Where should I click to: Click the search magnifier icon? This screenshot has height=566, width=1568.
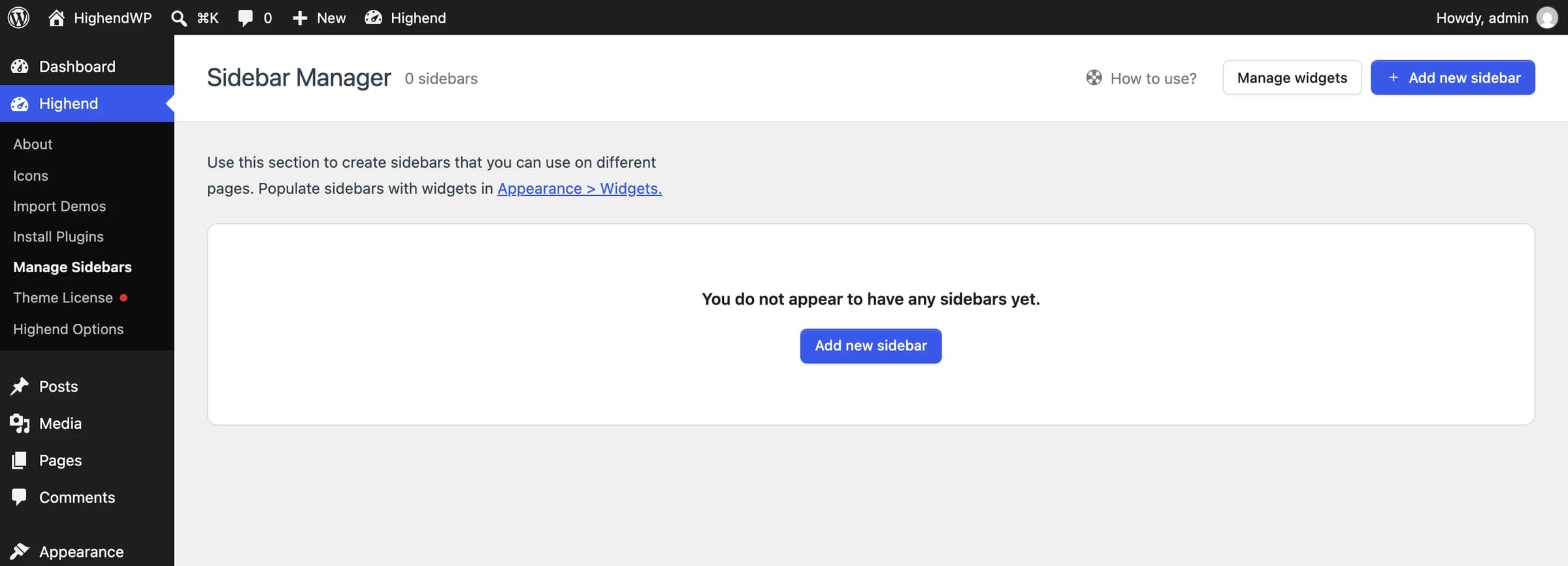pyautogui.click(x=178, y=18)
